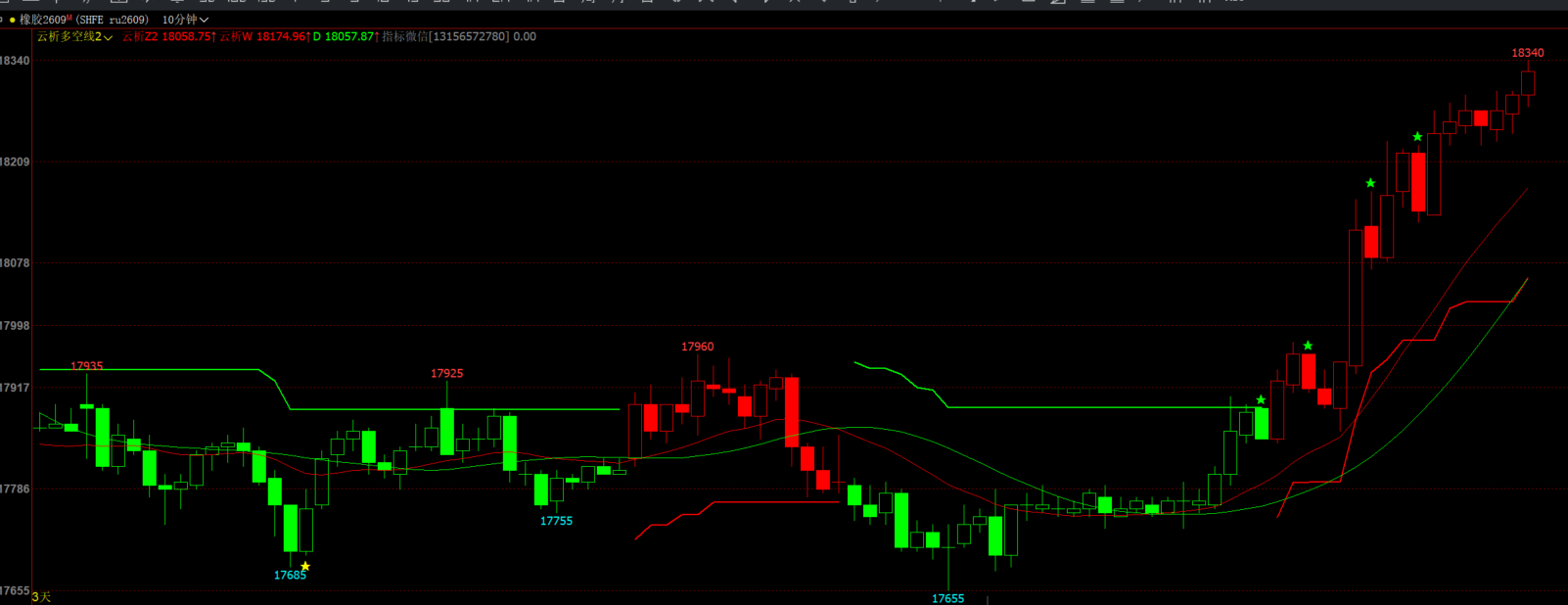The height and width of the screenshot is (605, 1568).
Task: Click the 18209 price axis label
Action: click(x=15, y=162)
